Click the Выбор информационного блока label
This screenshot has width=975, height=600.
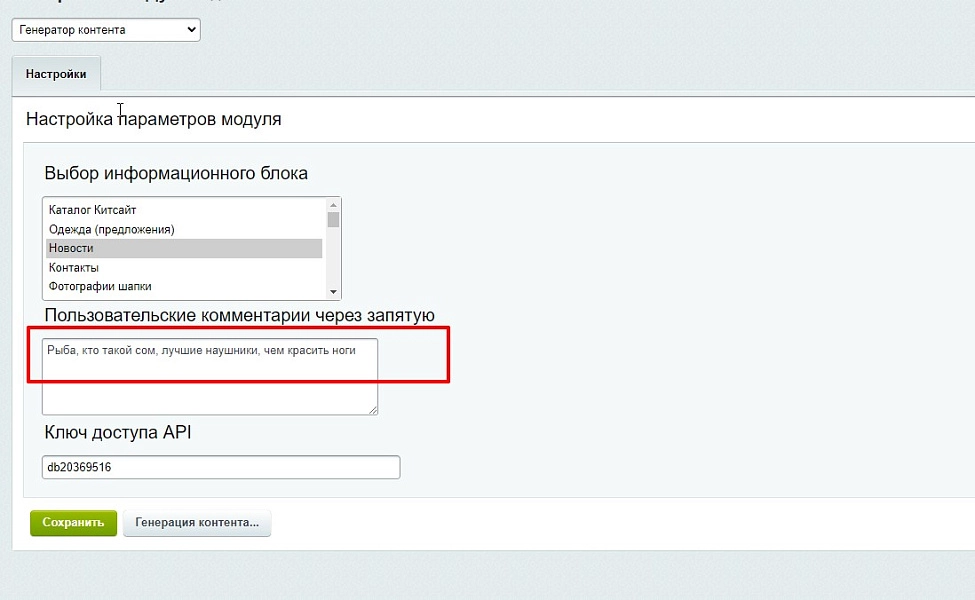(176, 173)
